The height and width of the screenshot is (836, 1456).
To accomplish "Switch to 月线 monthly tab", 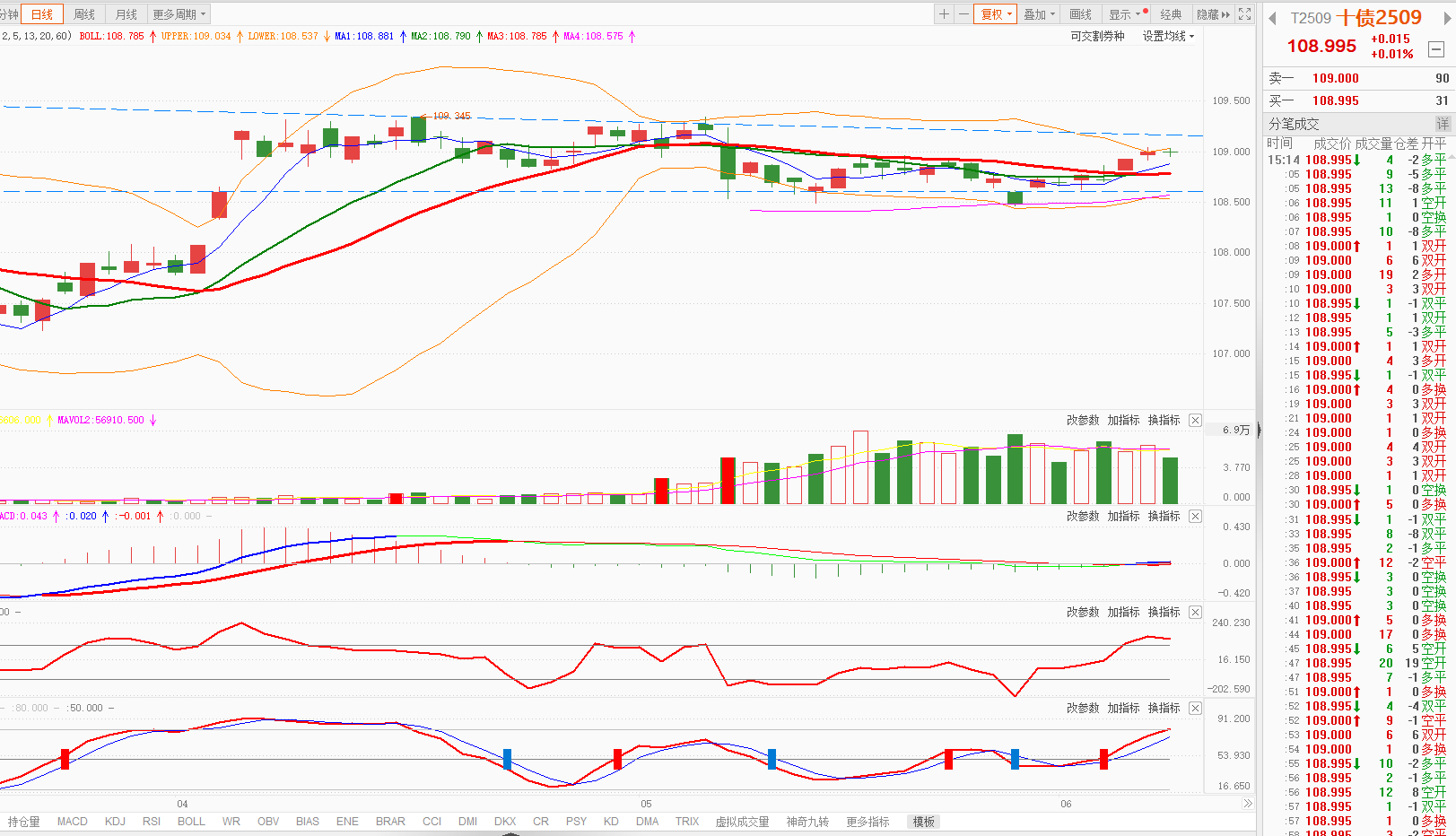I will click(126, 14).
